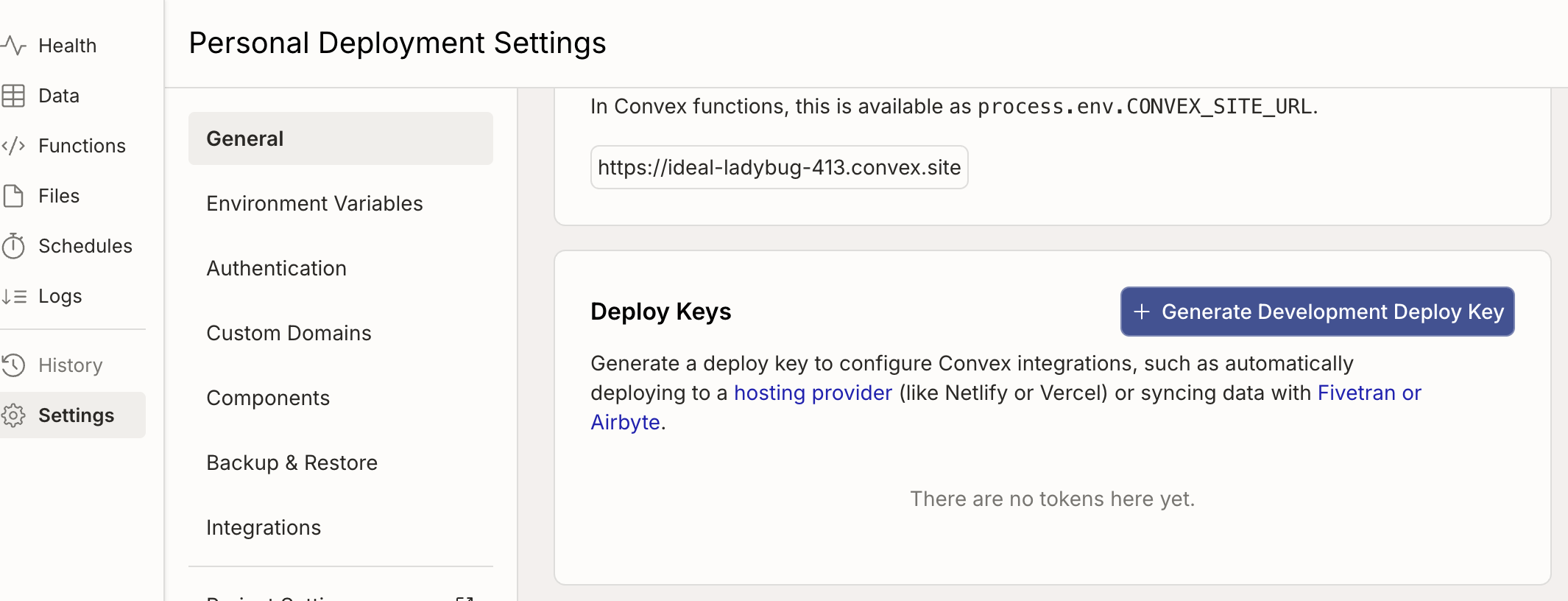Click the Settings gear icon in sidebar

pos(14,415)
